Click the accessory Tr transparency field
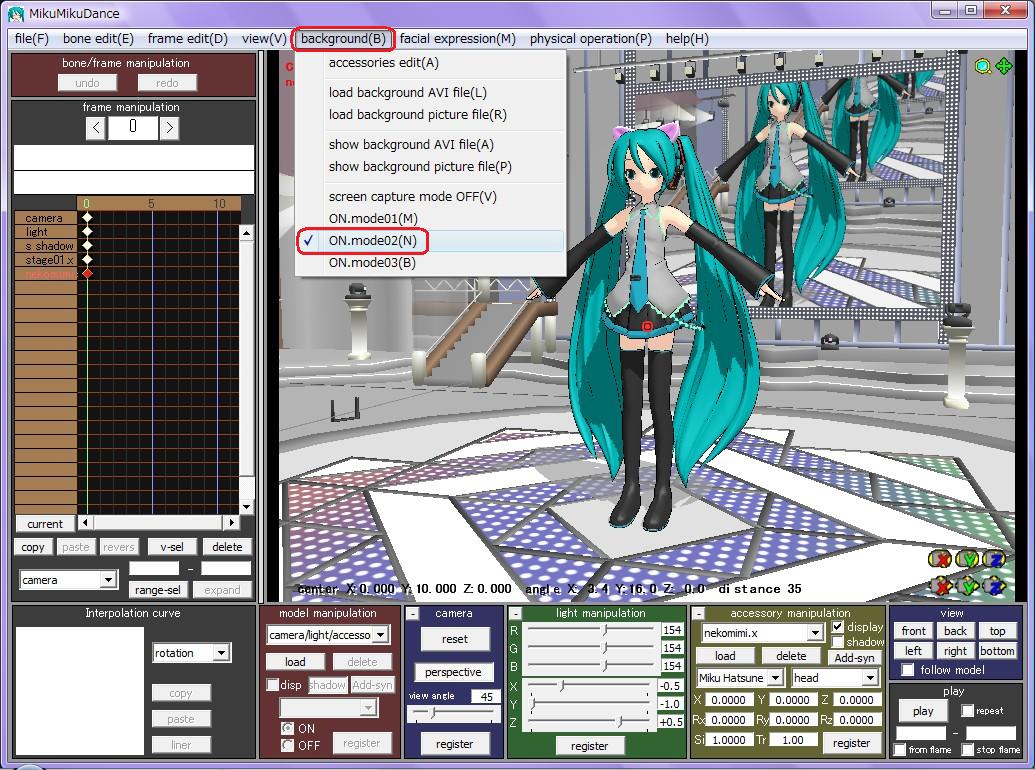 793,740
